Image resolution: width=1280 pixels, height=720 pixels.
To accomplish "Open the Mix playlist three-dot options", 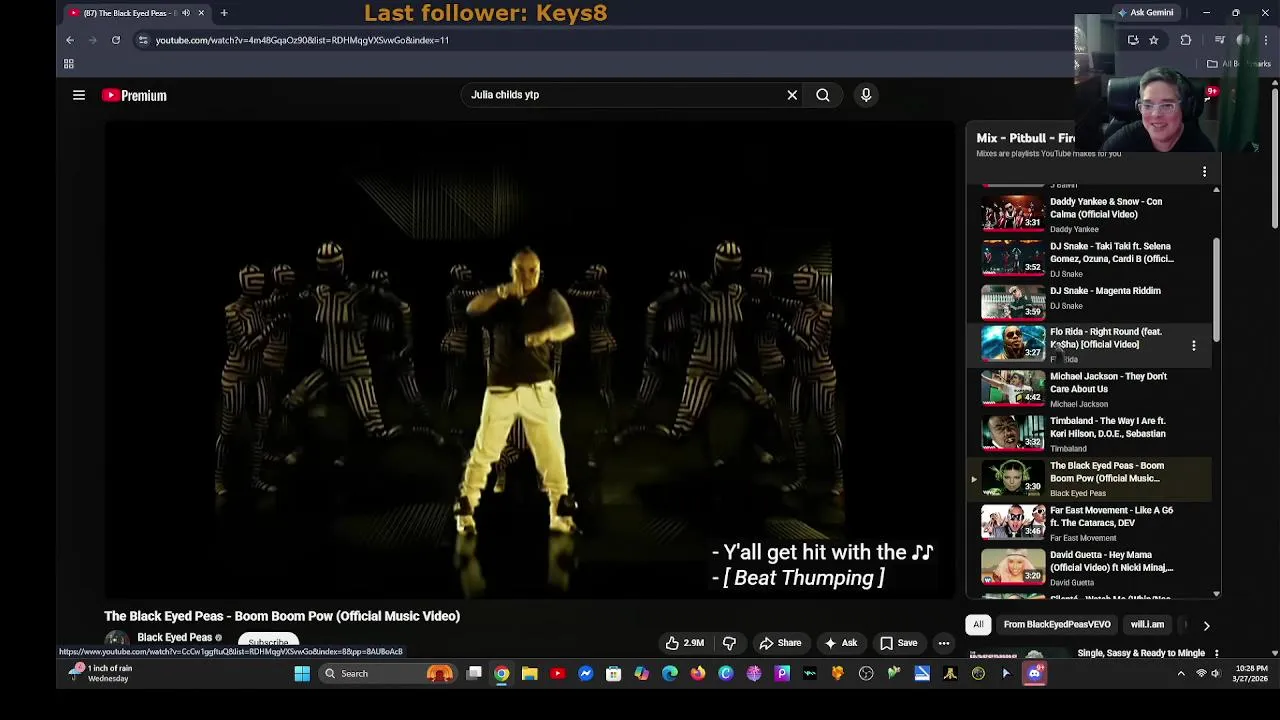I will [1204, 171].
